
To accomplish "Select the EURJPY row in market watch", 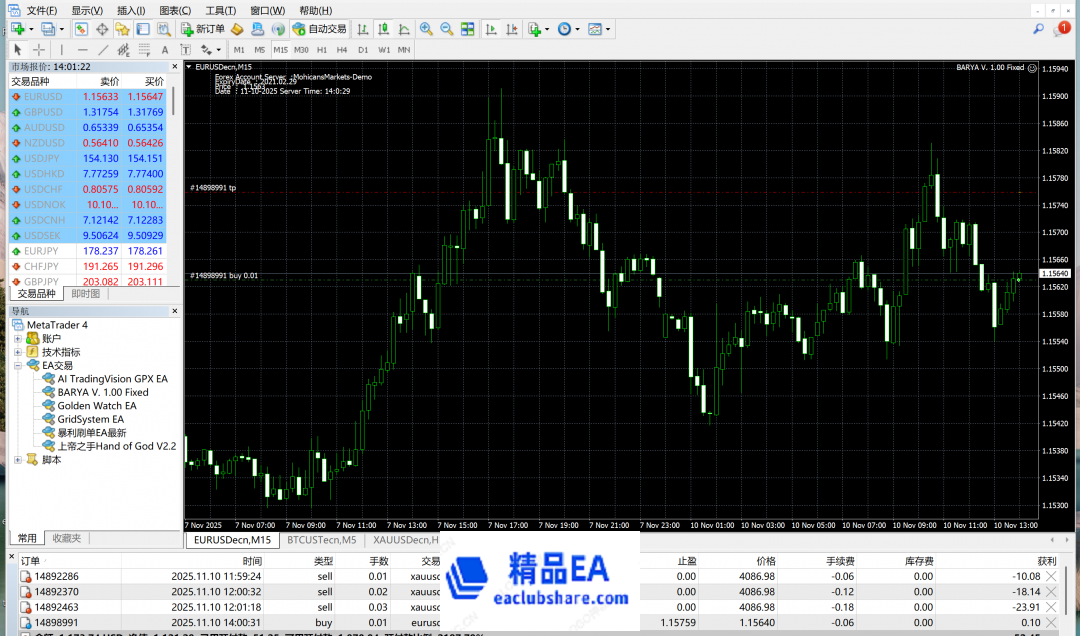I will [41, 251].
